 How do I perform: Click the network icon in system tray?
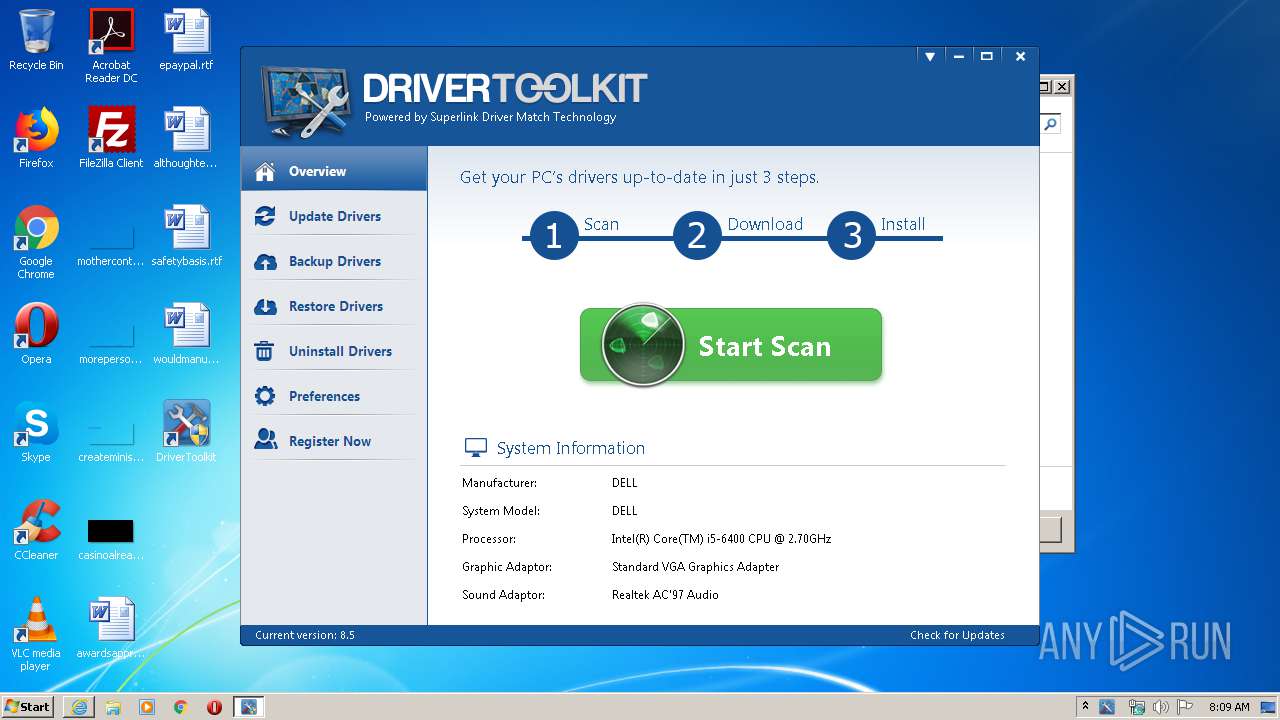pyautogui.click(x=1136, y=707)
